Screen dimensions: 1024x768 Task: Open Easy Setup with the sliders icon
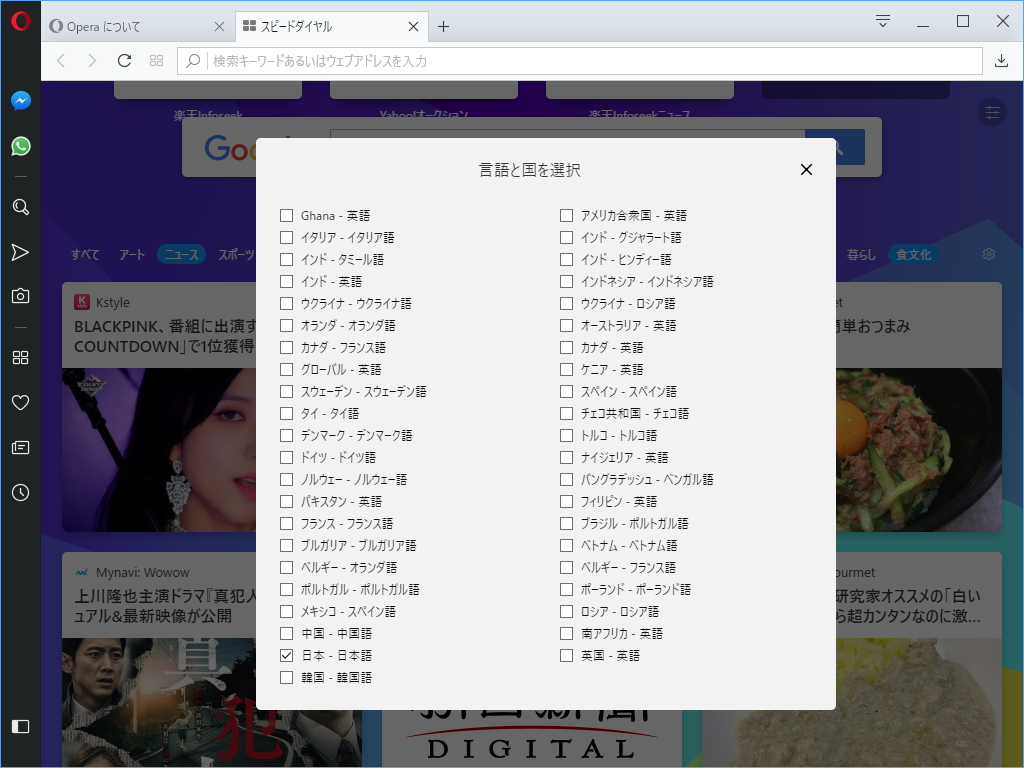(991, 113)
